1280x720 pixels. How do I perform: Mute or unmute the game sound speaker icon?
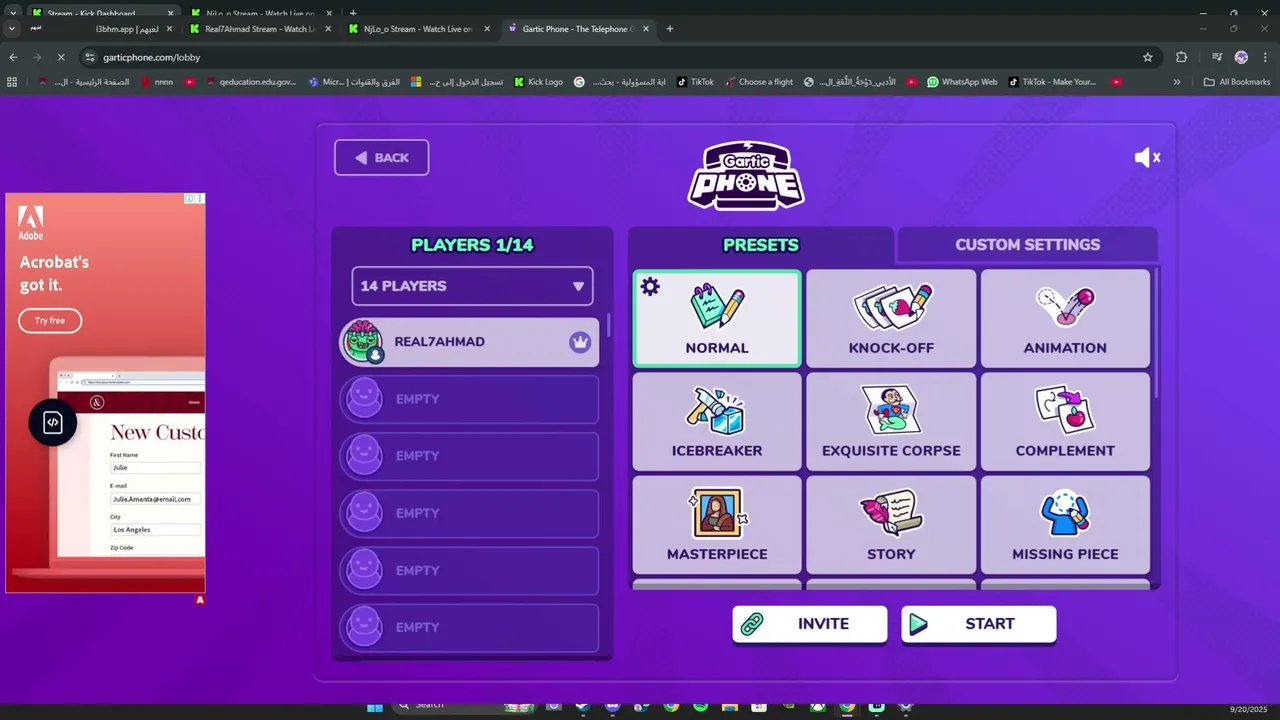(1147, 157)
